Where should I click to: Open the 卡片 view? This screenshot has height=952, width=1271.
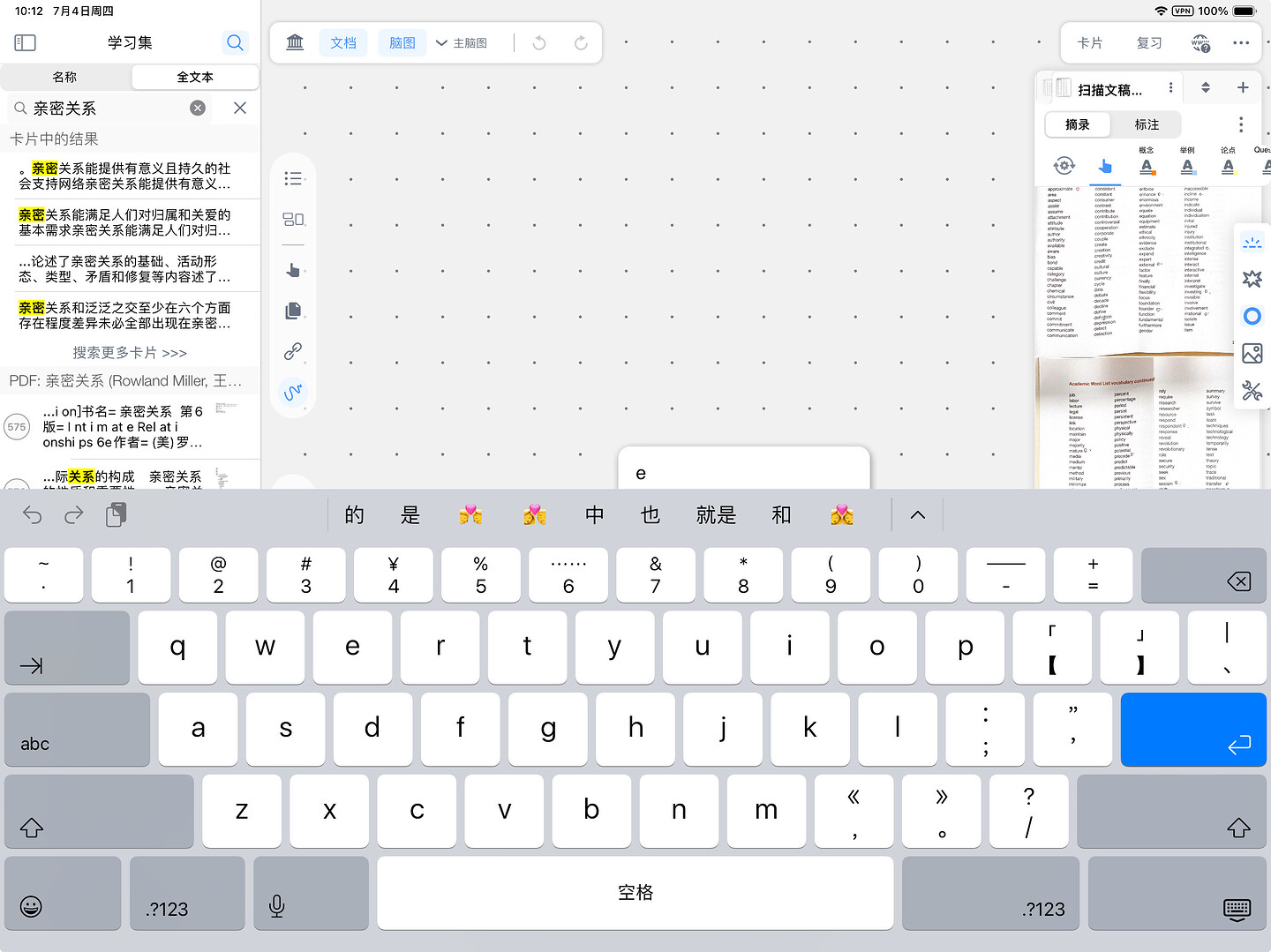click(x=1091, y=42)
